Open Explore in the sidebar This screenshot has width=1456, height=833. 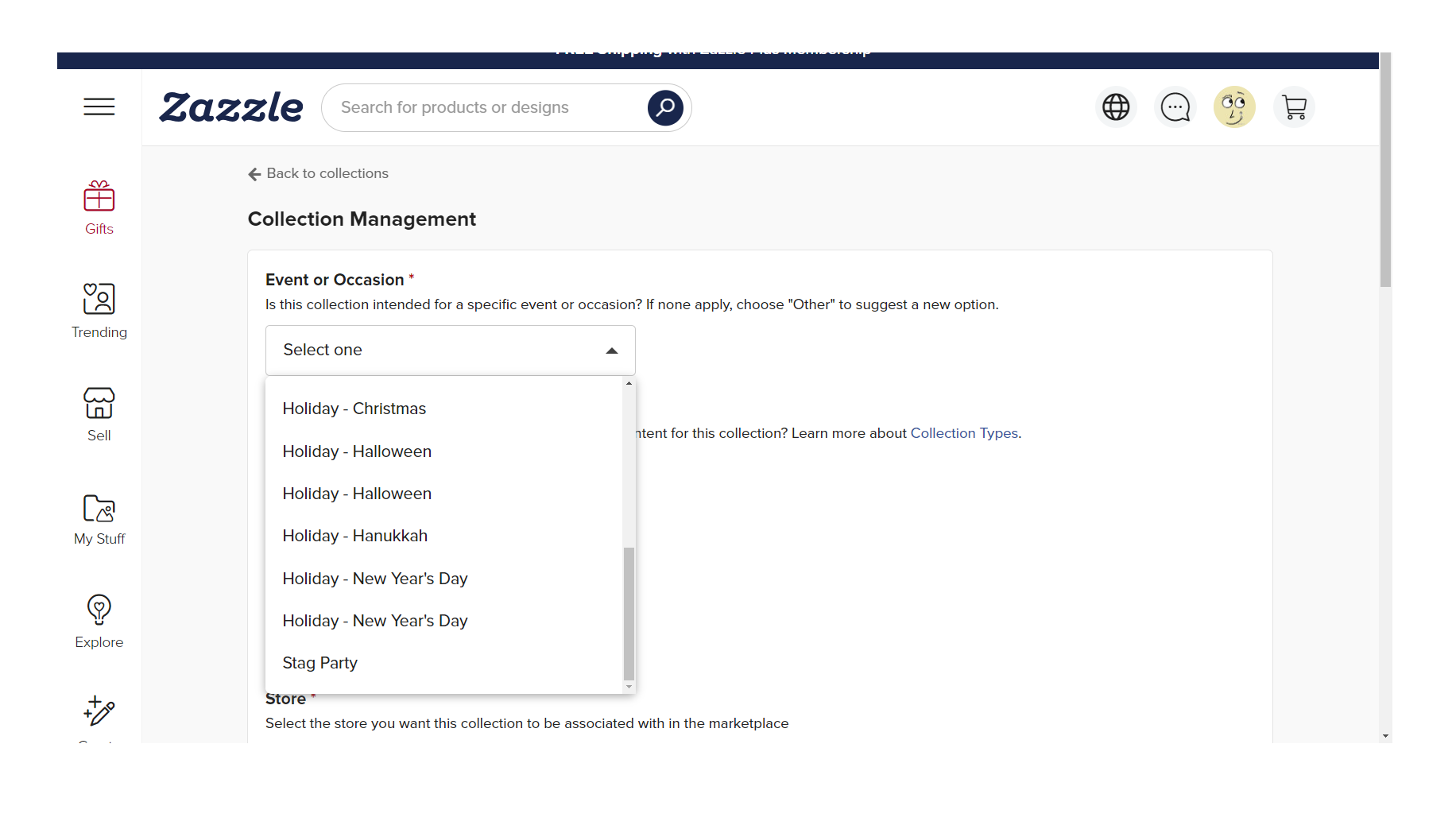pyautogui.click(x=99, y=622)
